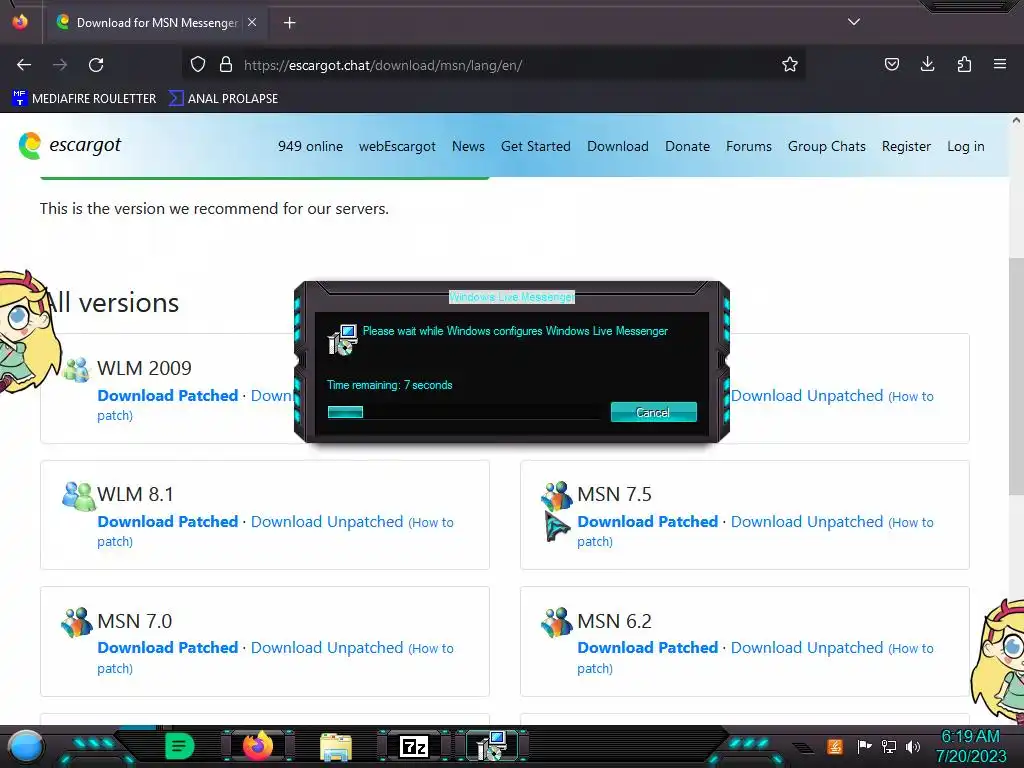Click the padlock site security icon
The image size is (1024, 768).
tap(226, 65)
